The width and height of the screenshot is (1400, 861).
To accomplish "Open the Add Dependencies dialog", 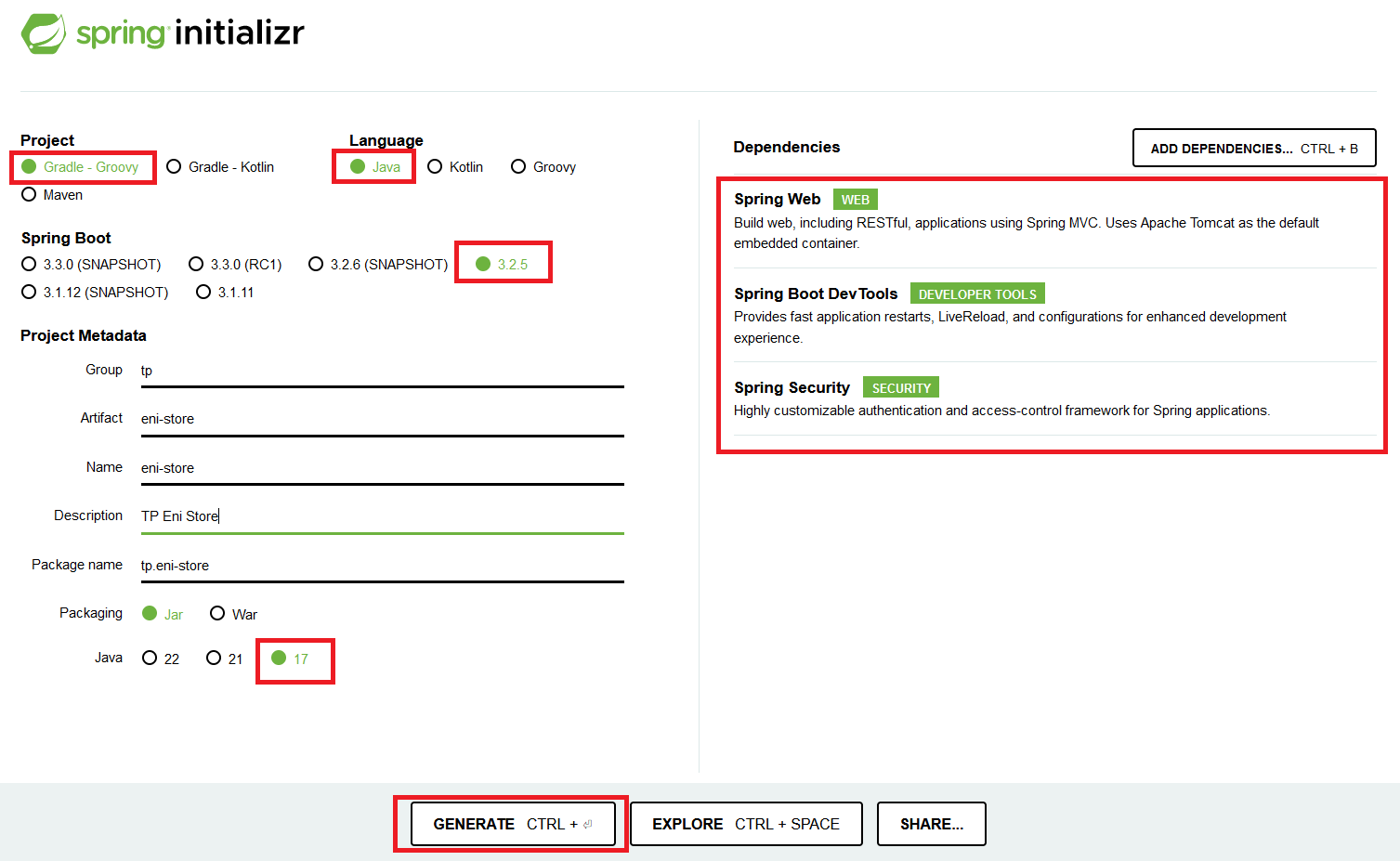I will [1253, 149].
